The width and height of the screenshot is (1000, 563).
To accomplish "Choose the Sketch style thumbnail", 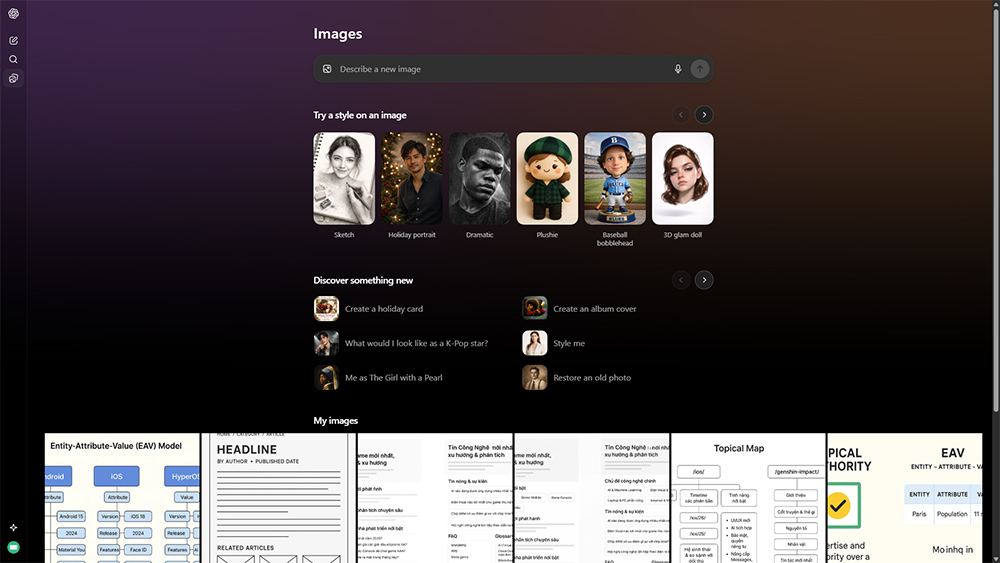I will (x=344, y=179).
